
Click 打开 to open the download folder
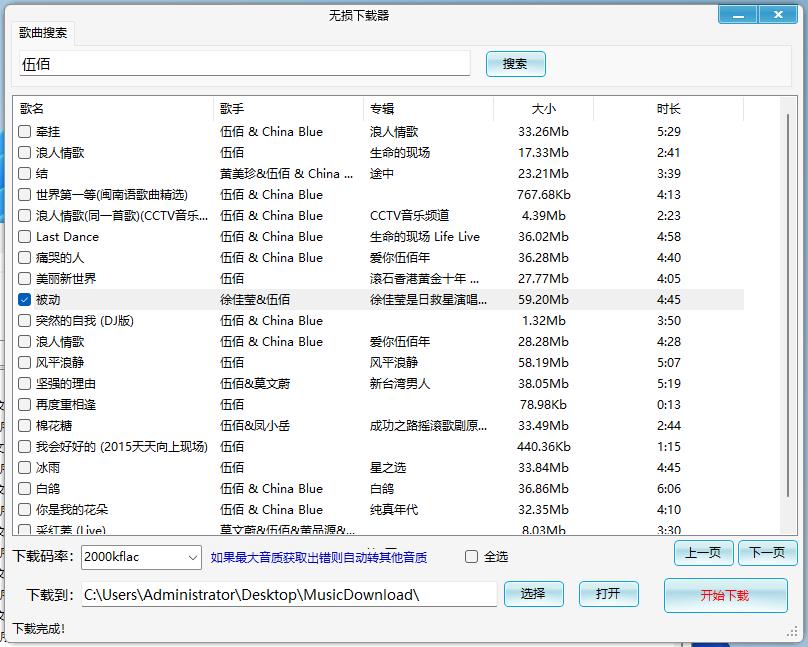(x=608, y=594)
